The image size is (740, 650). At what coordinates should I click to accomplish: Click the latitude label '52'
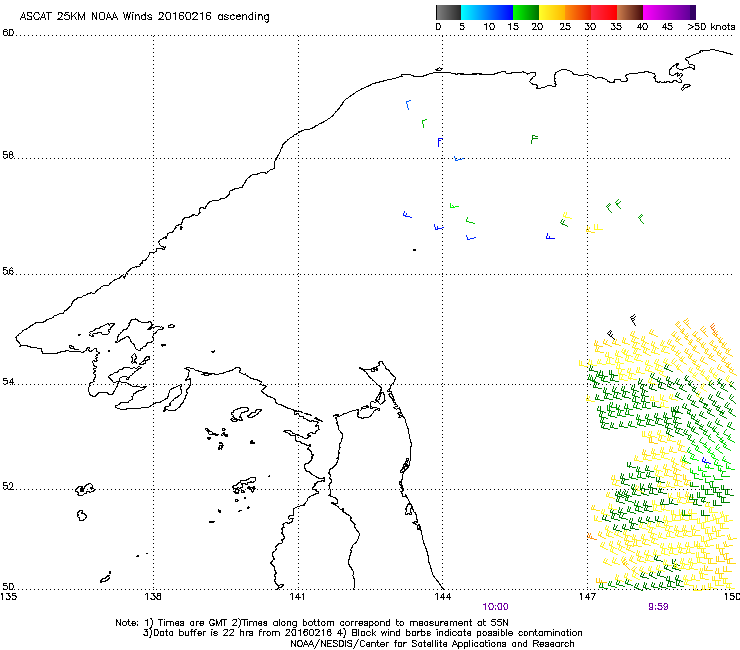[8, 486]
